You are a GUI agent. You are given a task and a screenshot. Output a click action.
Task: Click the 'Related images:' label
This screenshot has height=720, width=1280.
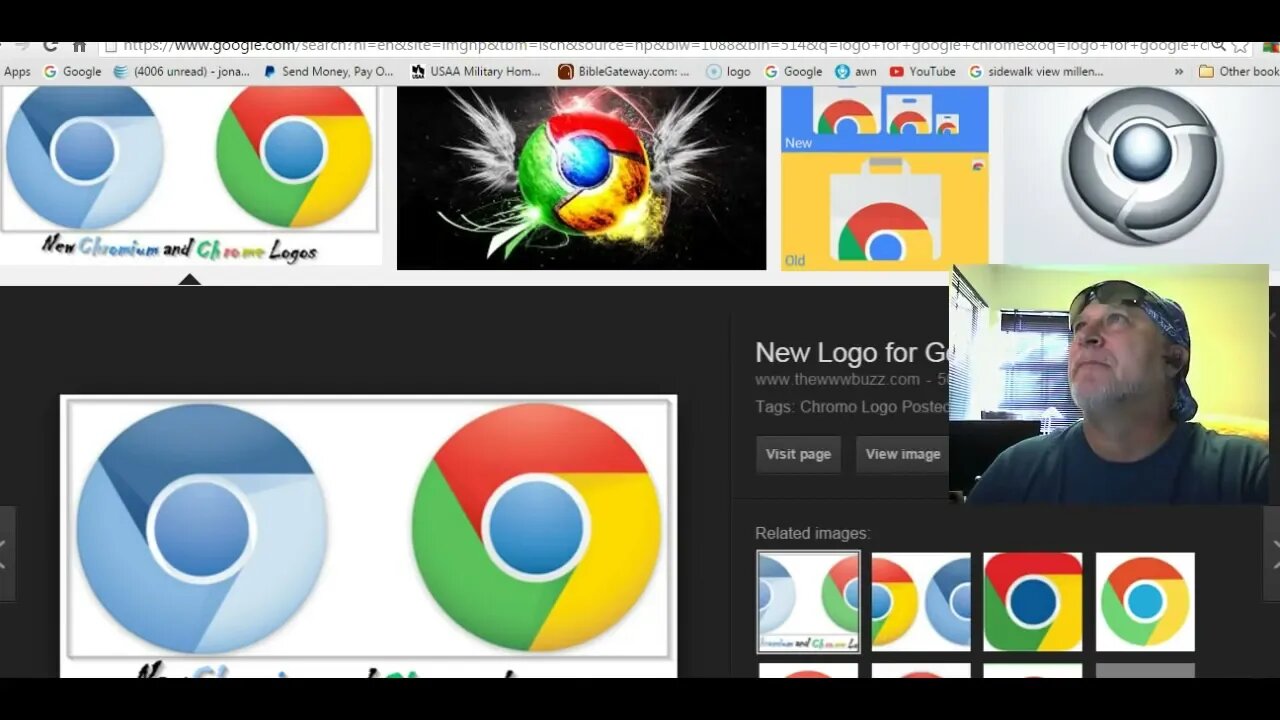[812, 534]
